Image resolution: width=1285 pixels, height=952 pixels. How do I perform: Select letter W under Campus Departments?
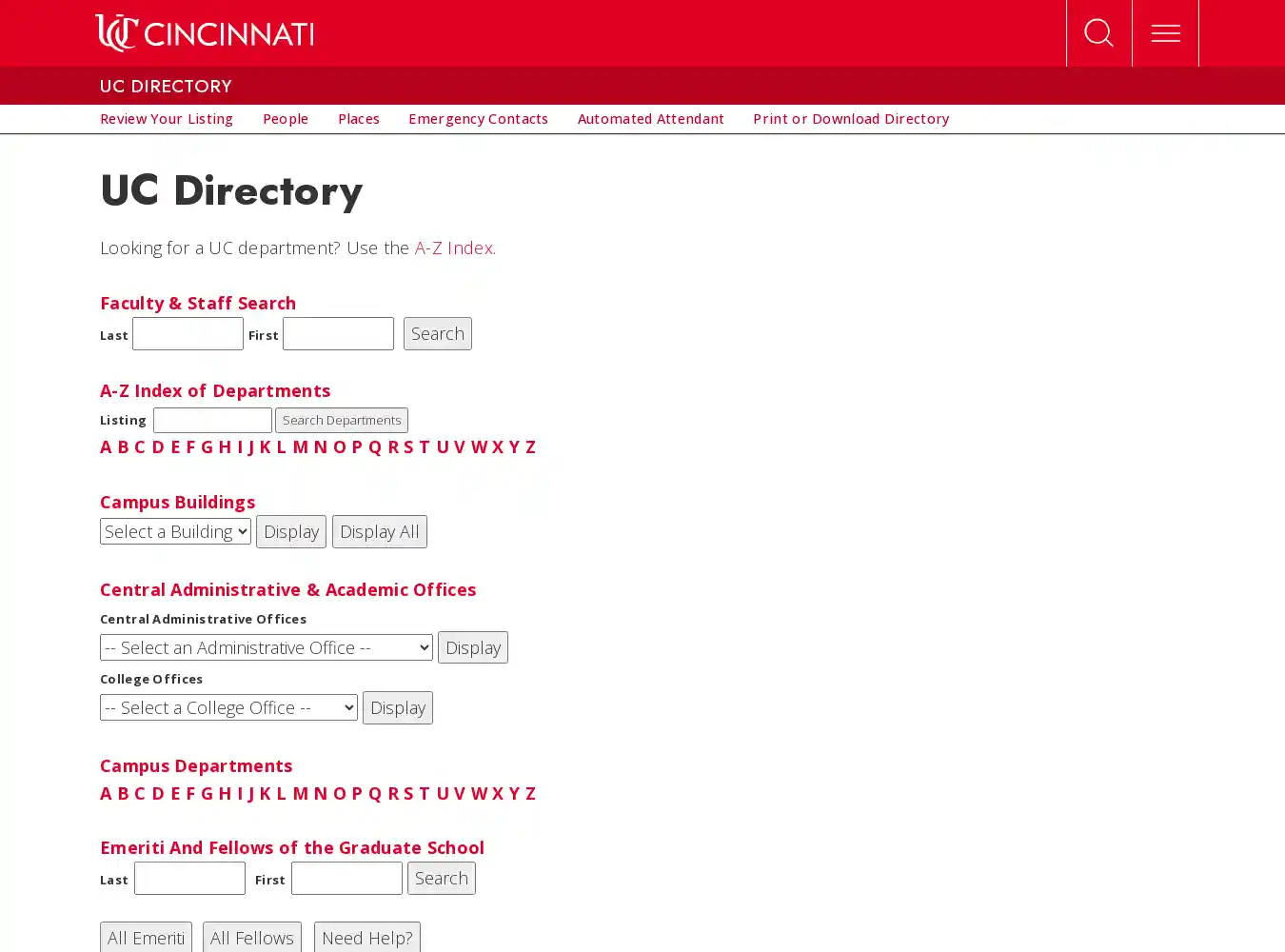479,793
